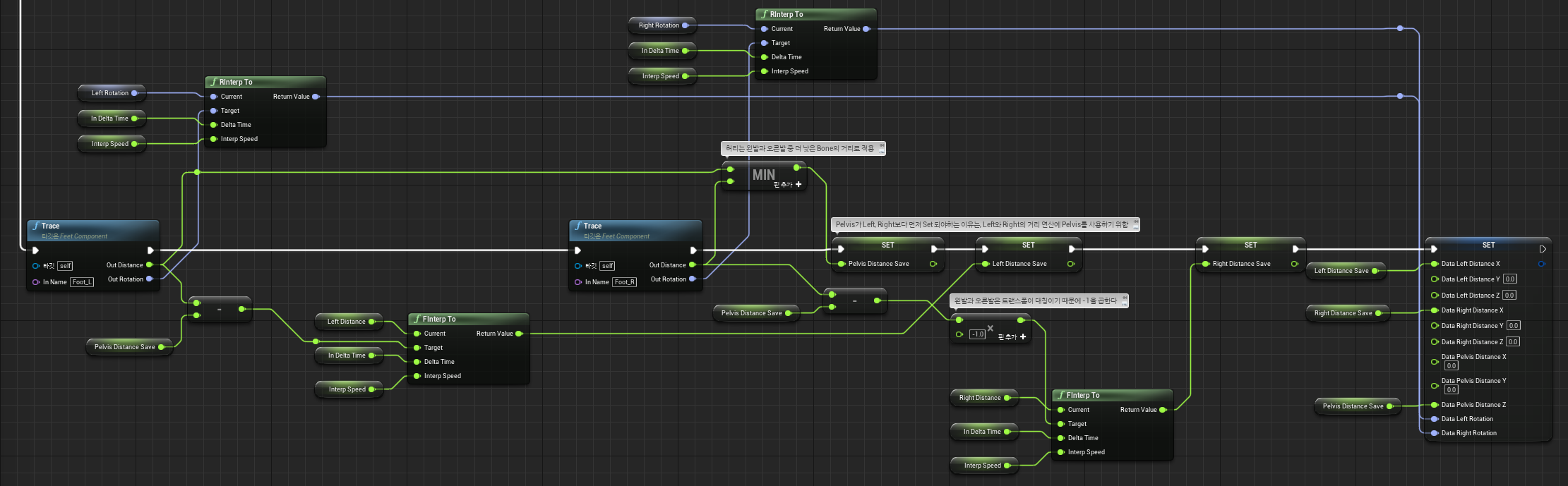Image resolution: width=1568 pixels, height=486 pixels.
Task: Click the Data Right Rotation input pin
Action: tap(1435, 433)
